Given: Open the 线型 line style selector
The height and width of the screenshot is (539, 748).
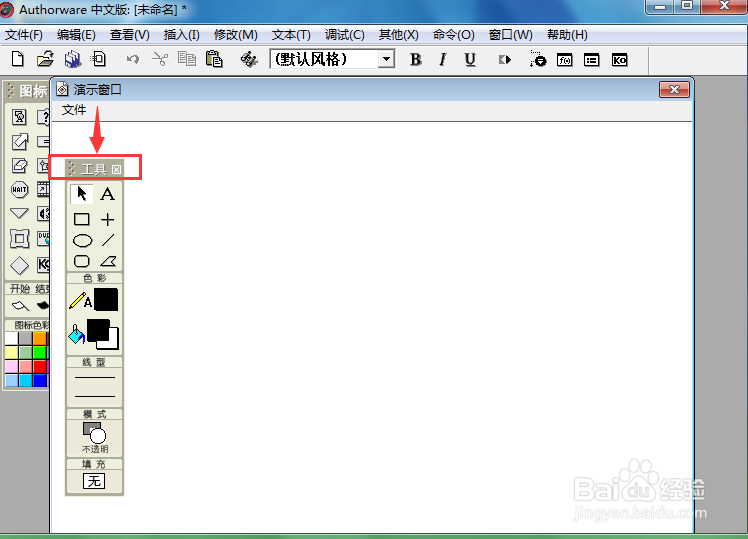Looking at the screenshot, I should coord(94,387).
